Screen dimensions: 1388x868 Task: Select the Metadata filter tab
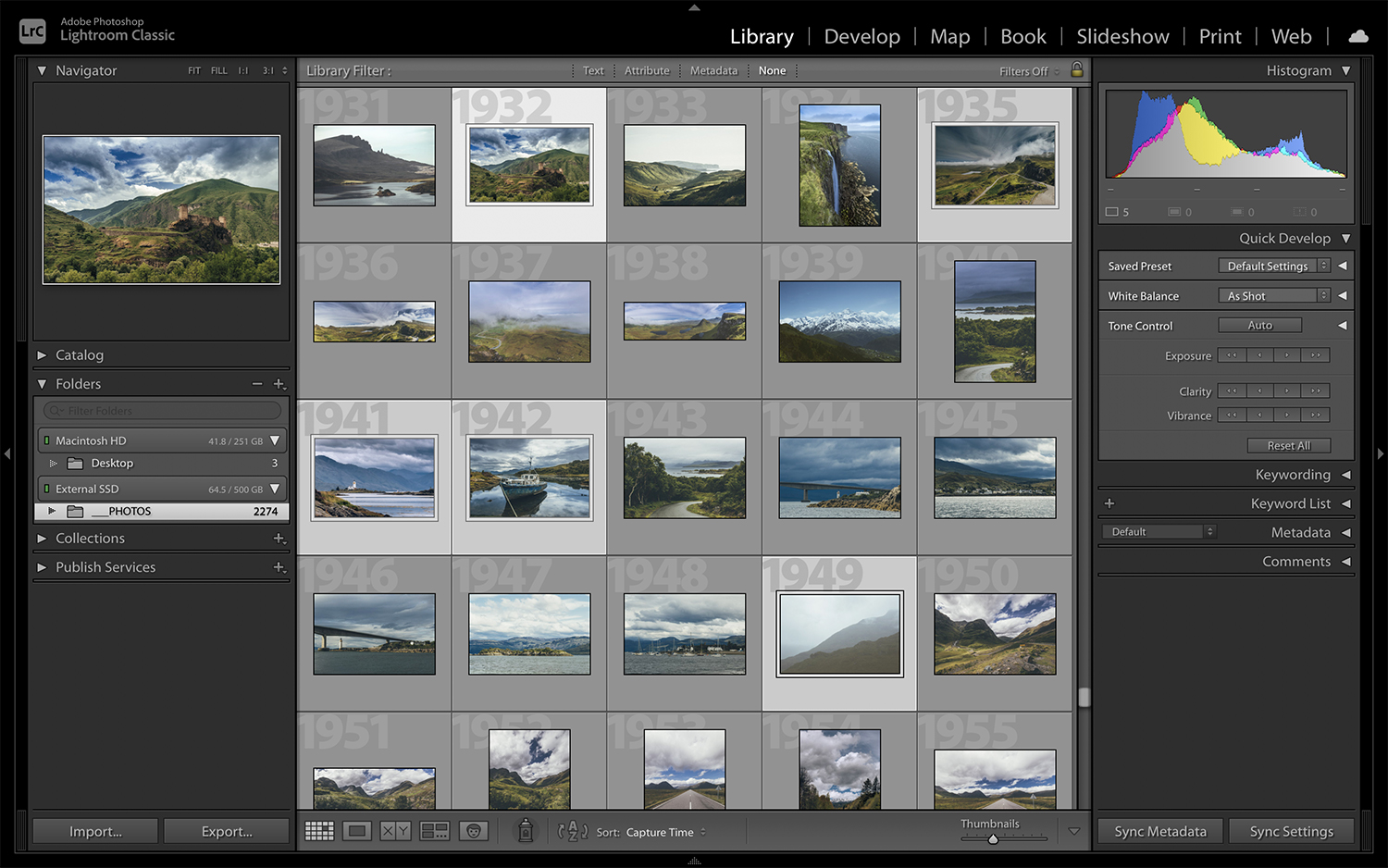pyautogui.click(x=713, y=70)
